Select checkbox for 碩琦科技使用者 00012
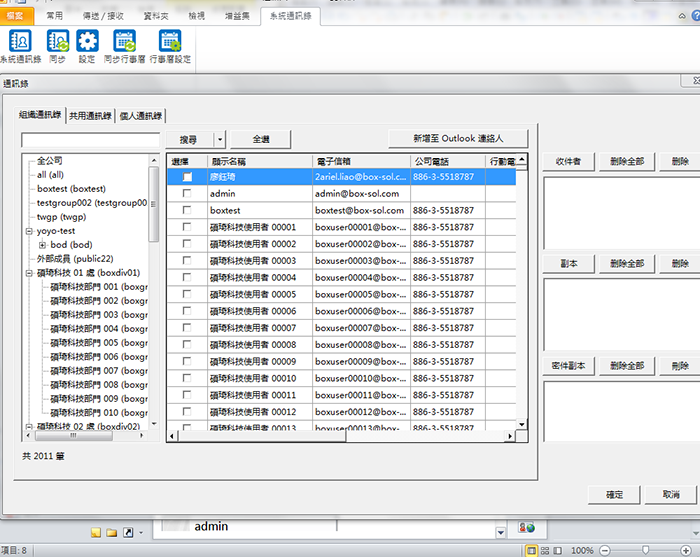This screenshot has height=557, width=700. (187, 412)
